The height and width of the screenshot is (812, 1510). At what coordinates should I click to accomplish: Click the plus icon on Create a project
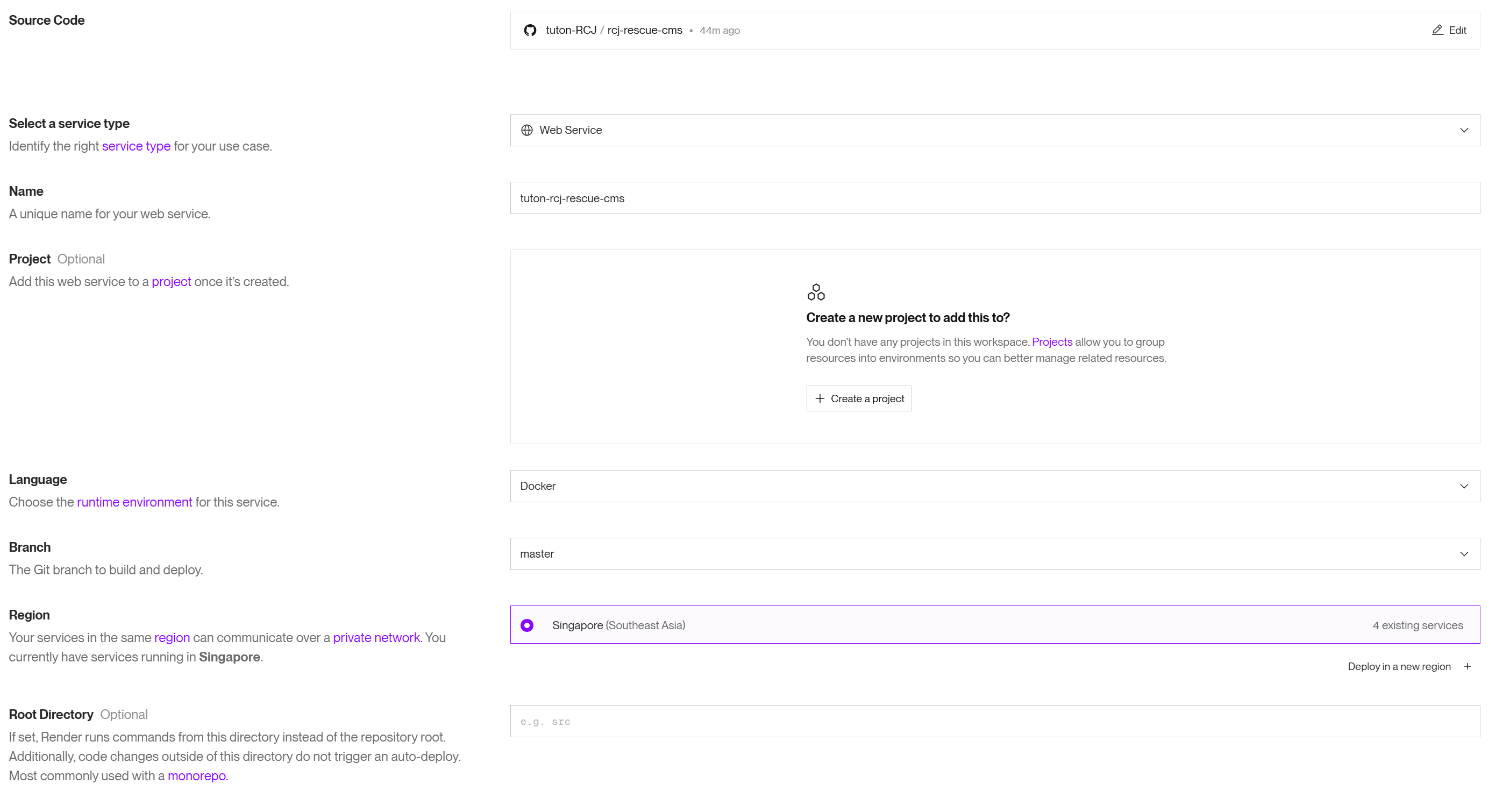click(x=820, y=398)
